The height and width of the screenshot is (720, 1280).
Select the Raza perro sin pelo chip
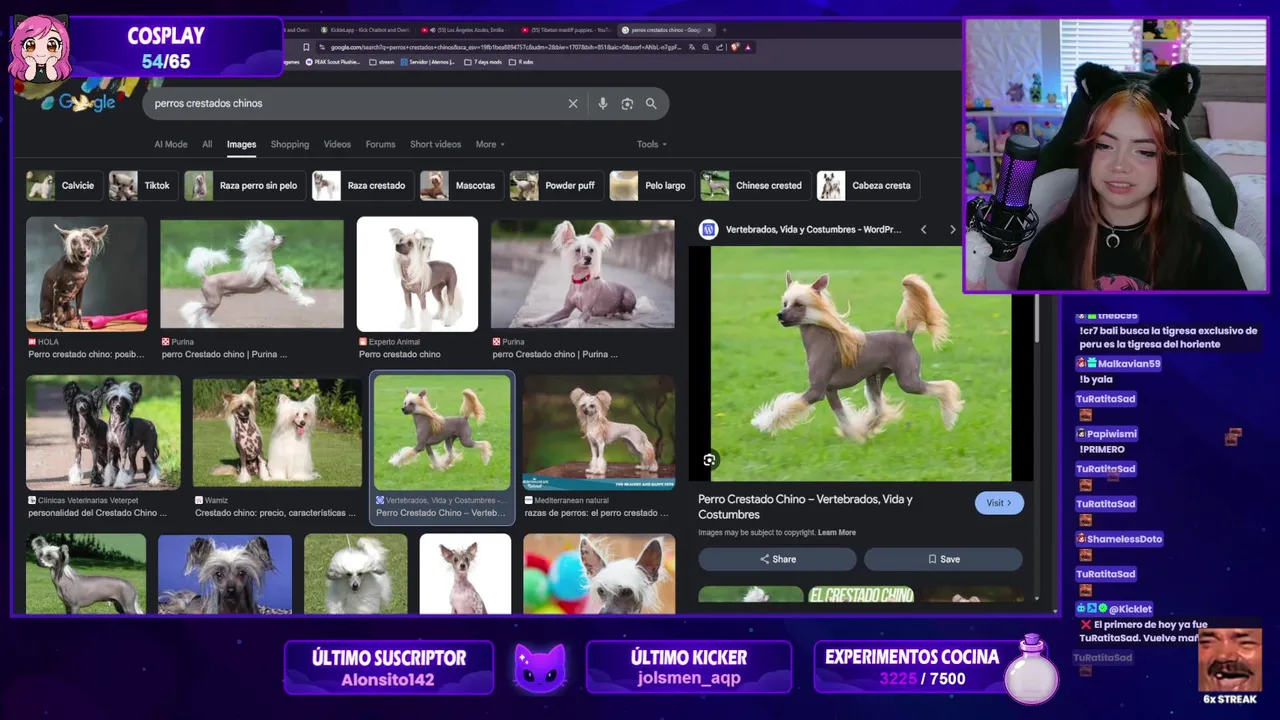pyautogui.click(x=245, y=185)
